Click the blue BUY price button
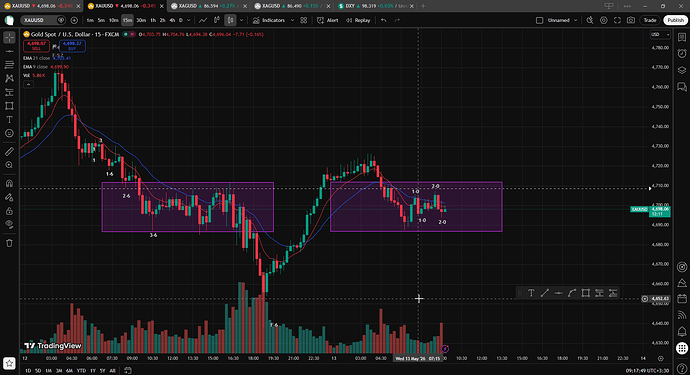690x375 pixels. coord(72,46)
